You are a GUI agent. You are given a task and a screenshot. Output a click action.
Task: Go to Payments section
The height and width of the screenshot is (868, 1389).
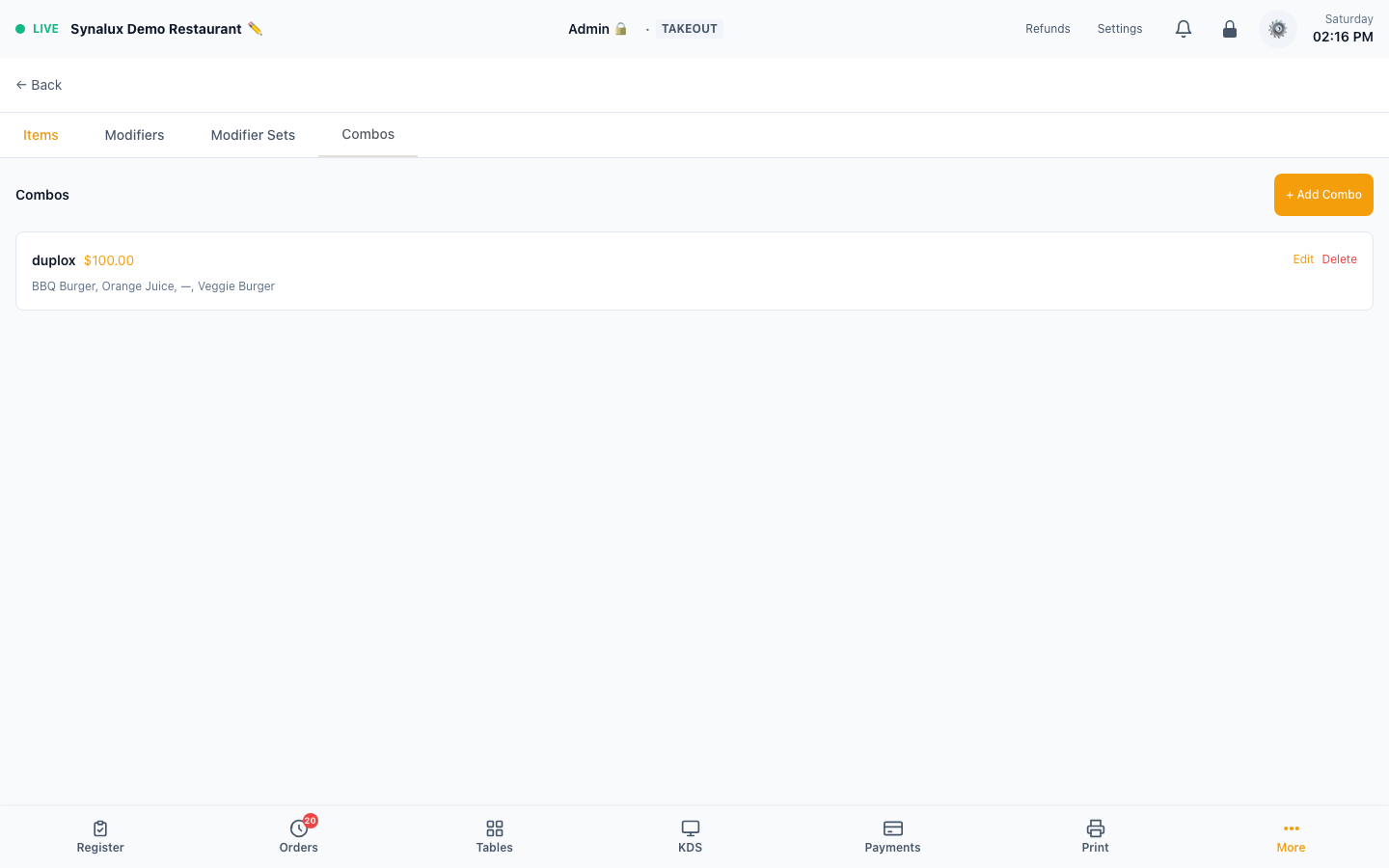point(893,836)
